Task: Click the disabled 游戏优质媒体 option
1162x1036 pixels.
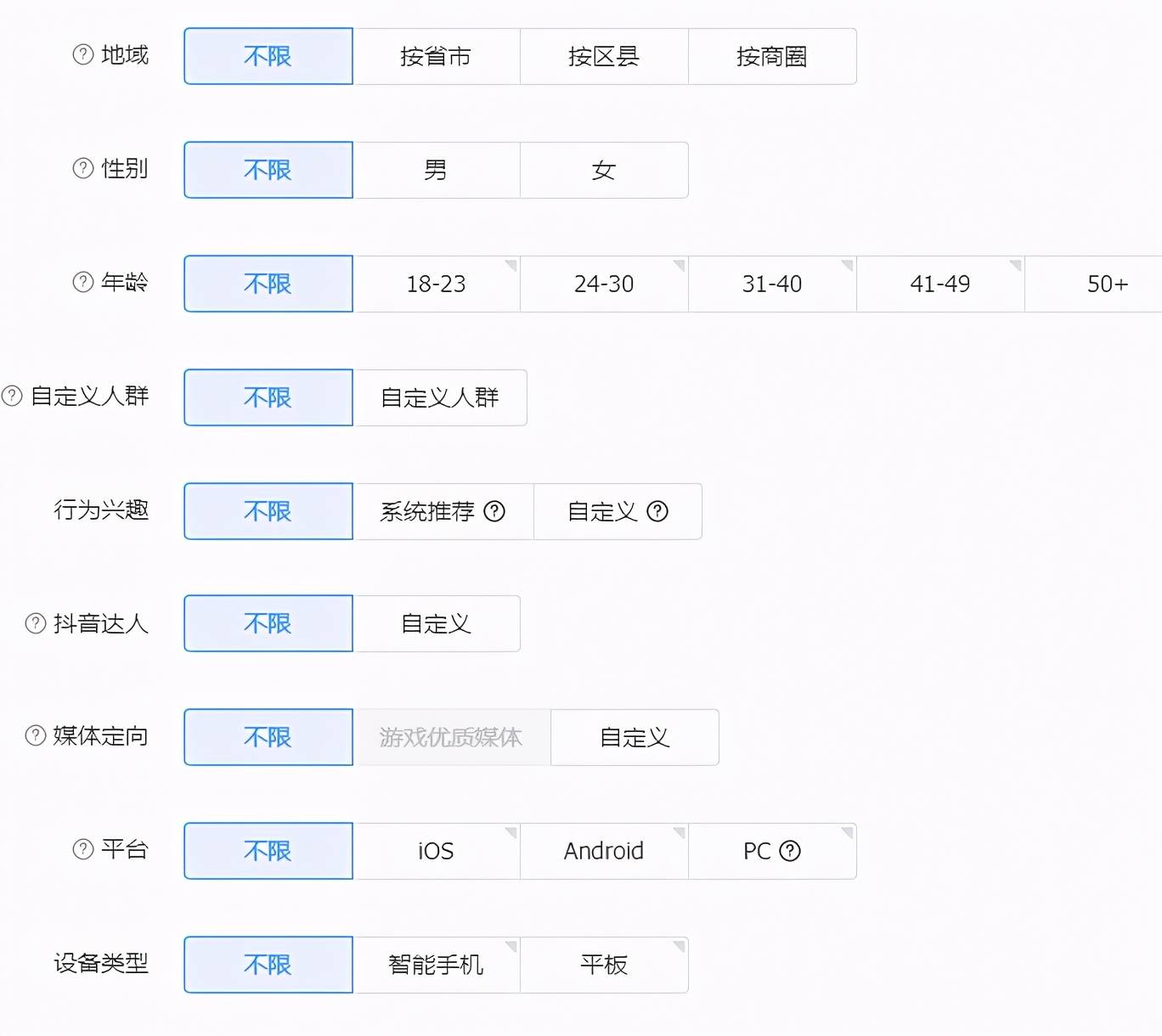Action: coord(452,737)
